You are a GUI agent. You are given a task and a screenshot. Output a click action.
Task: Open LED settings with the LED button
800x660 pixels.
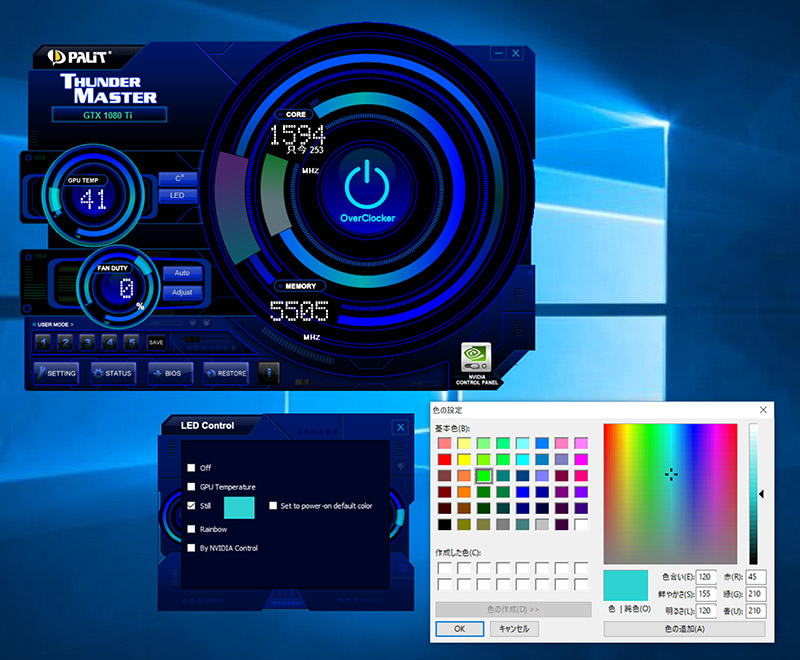tap(178, 195)
